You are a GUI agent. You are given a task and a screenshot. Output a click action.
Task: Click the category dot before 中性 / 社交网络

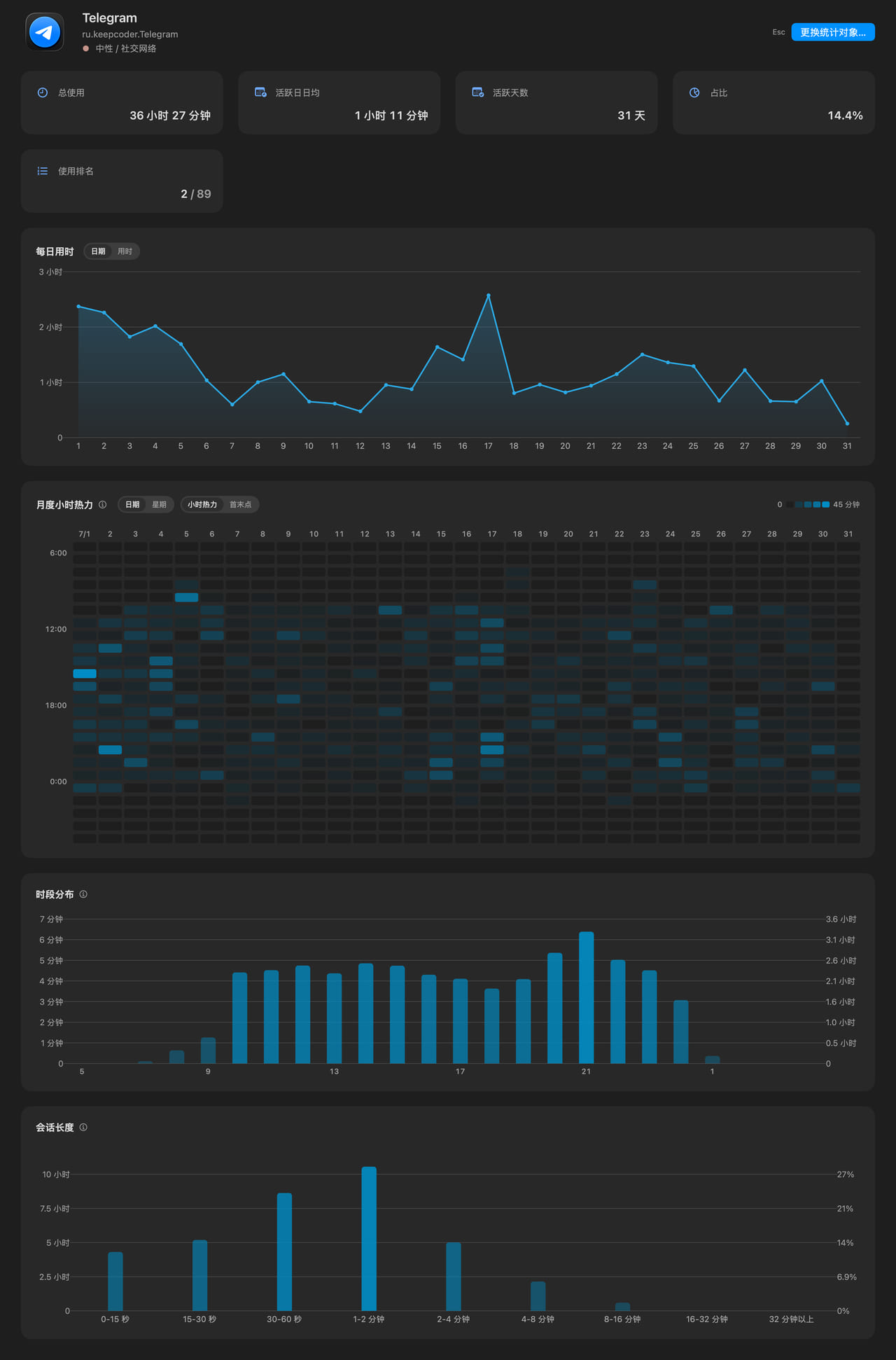click(x=86, y=48)
